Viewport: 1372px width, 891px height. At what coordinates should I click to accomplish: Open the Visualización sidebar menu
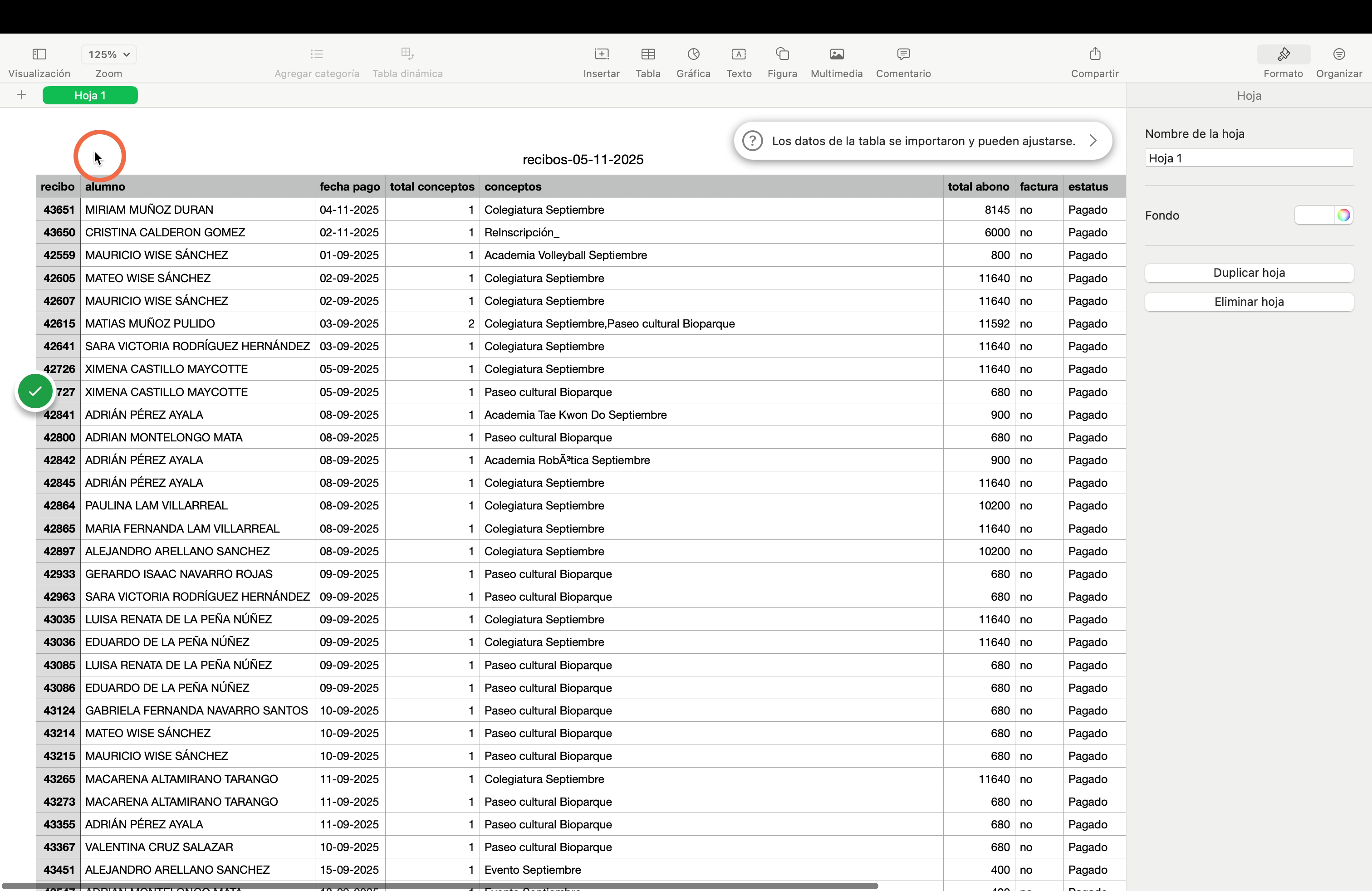[x=39, y=54]
